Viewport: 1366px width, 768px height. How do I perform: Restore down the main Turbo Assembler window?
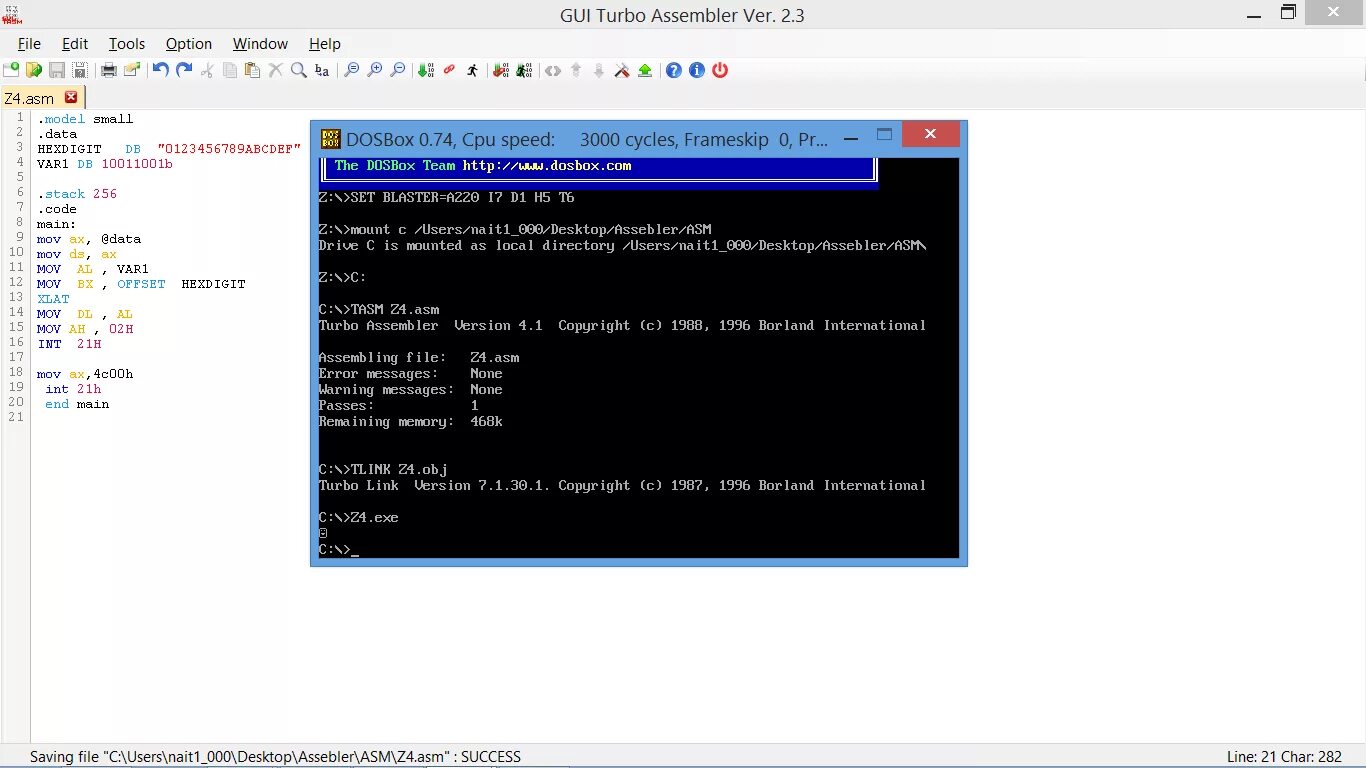pyautogui.click(x=1288, y=13)
